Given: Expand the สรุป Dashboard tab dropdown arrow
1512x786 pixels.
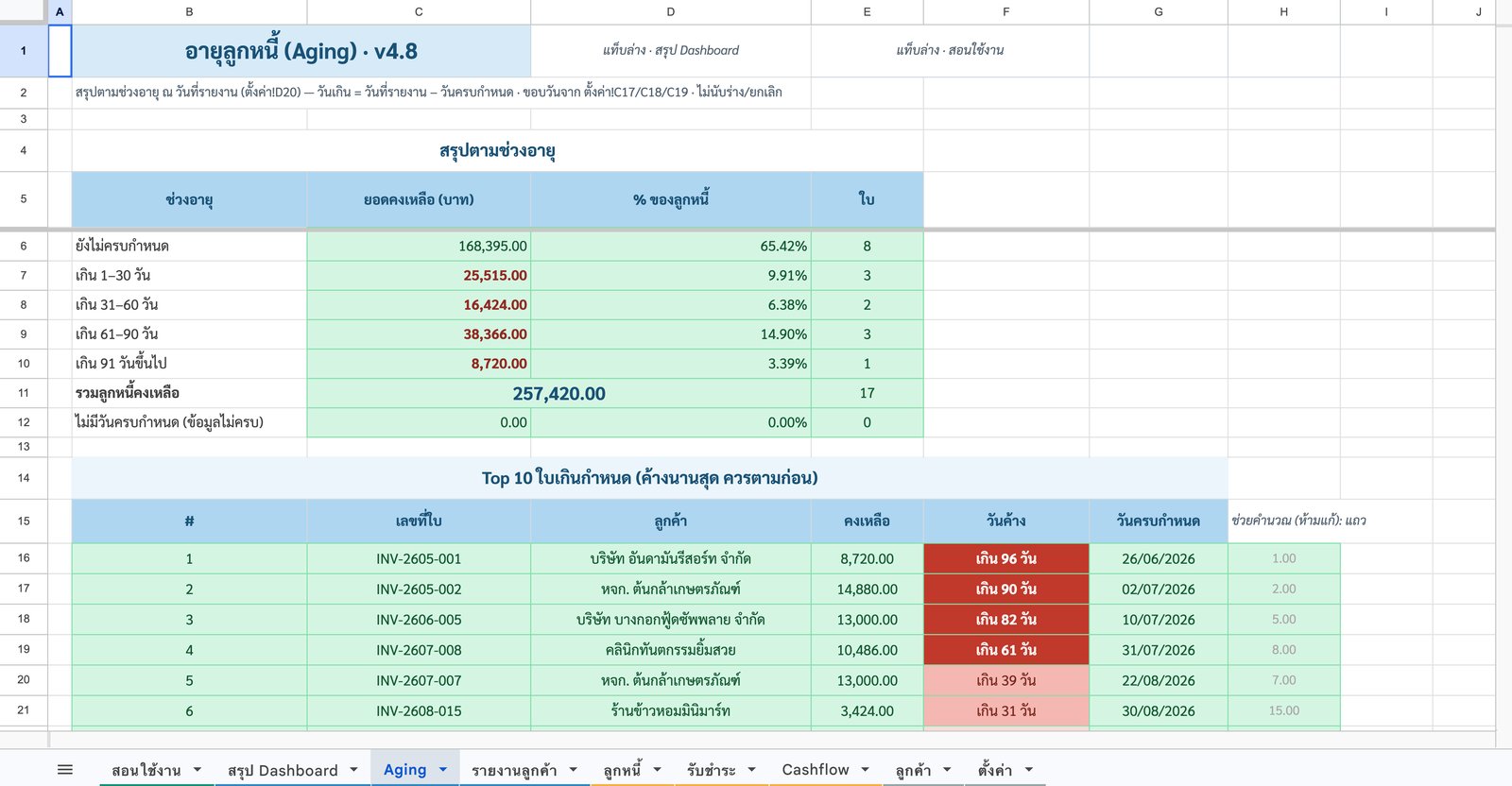Looking at the screenshot, I should [353, 770].
